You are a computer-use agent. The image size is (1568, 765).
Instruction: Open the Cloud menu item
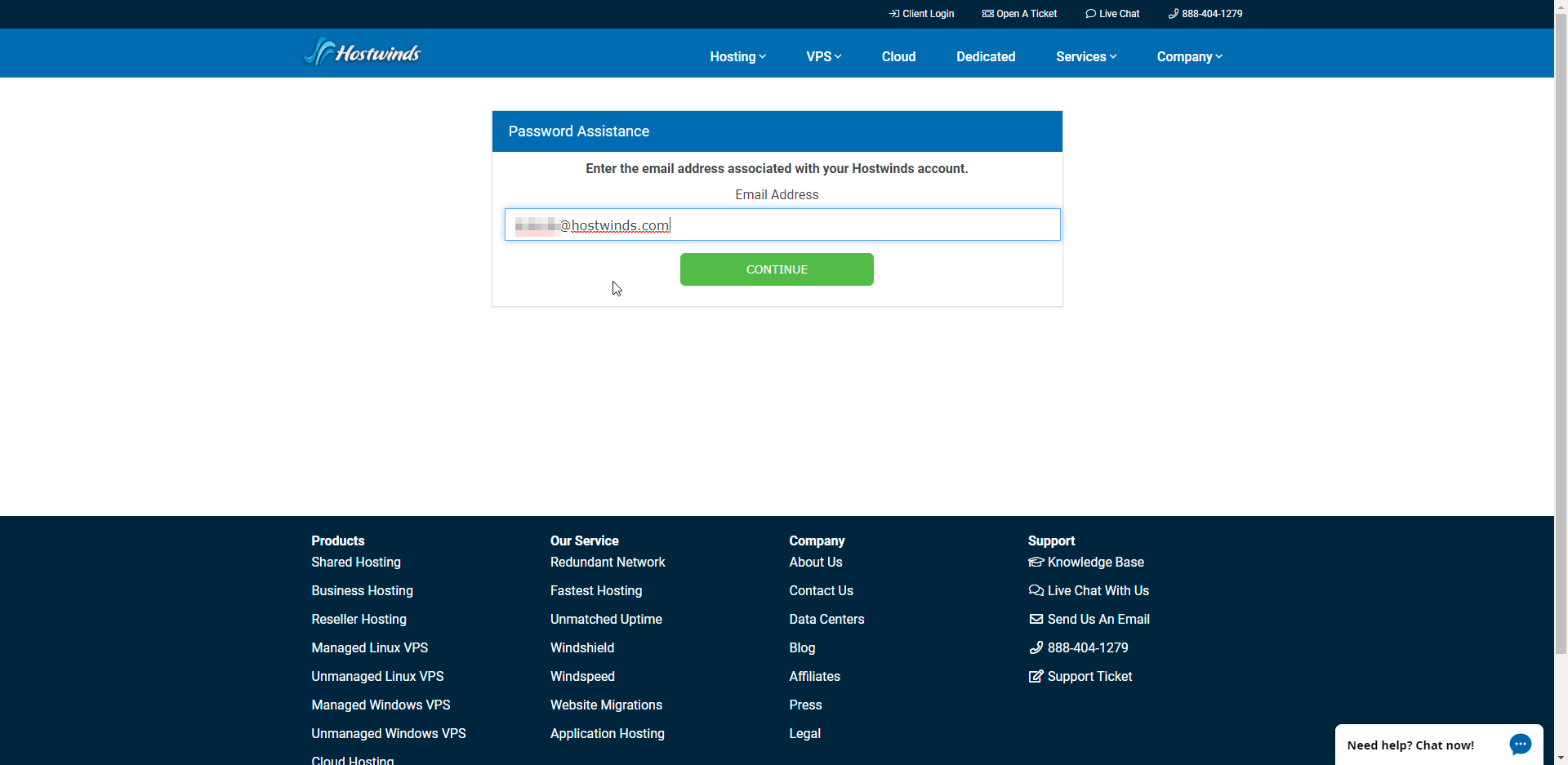click(898, 56)
